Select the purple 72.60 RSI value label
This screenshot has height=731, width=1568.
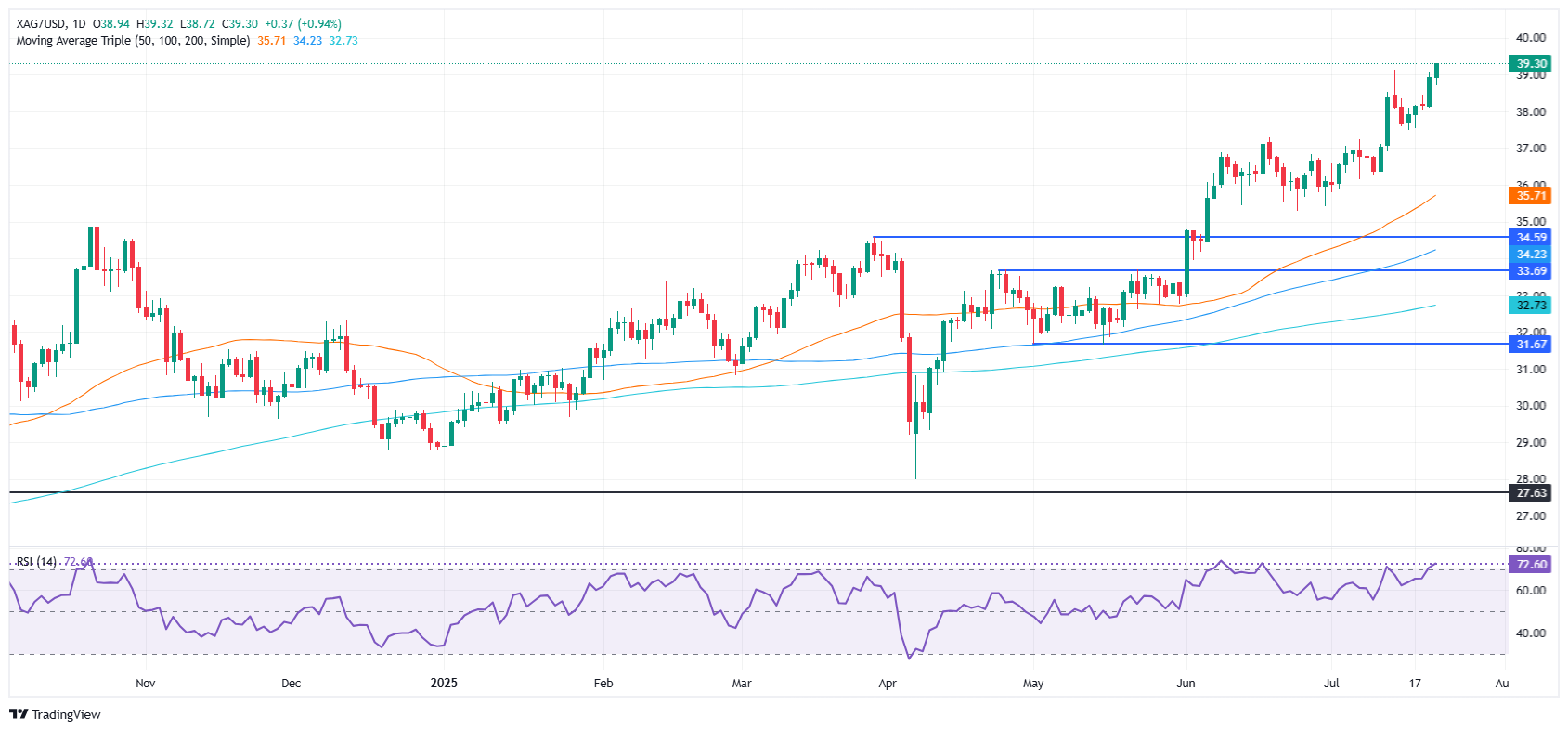pos(1531,565)
